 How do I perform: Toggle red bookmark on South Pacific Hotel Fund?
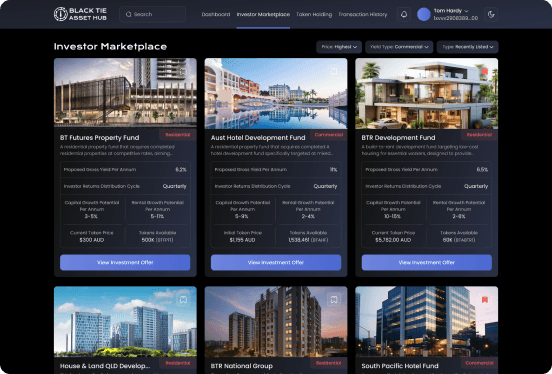(484, 300)
